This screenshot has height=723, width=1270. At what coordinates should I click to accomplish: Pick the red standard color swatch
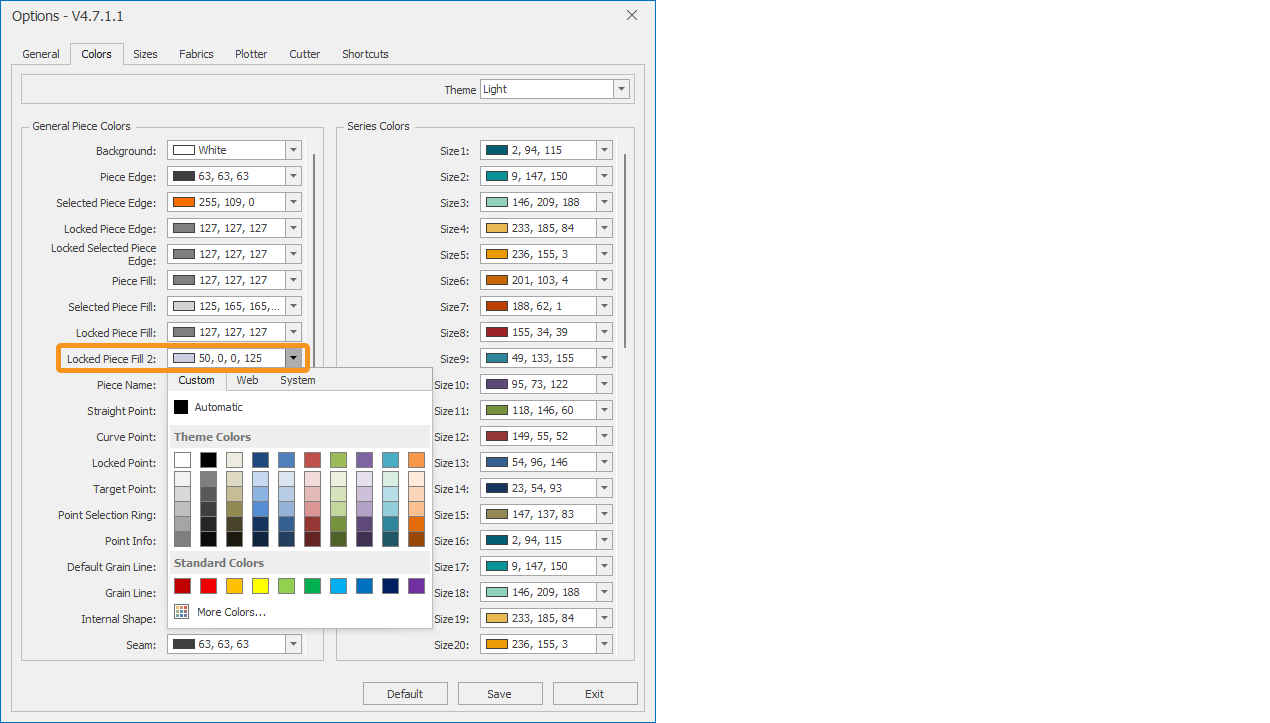(208, 586)
